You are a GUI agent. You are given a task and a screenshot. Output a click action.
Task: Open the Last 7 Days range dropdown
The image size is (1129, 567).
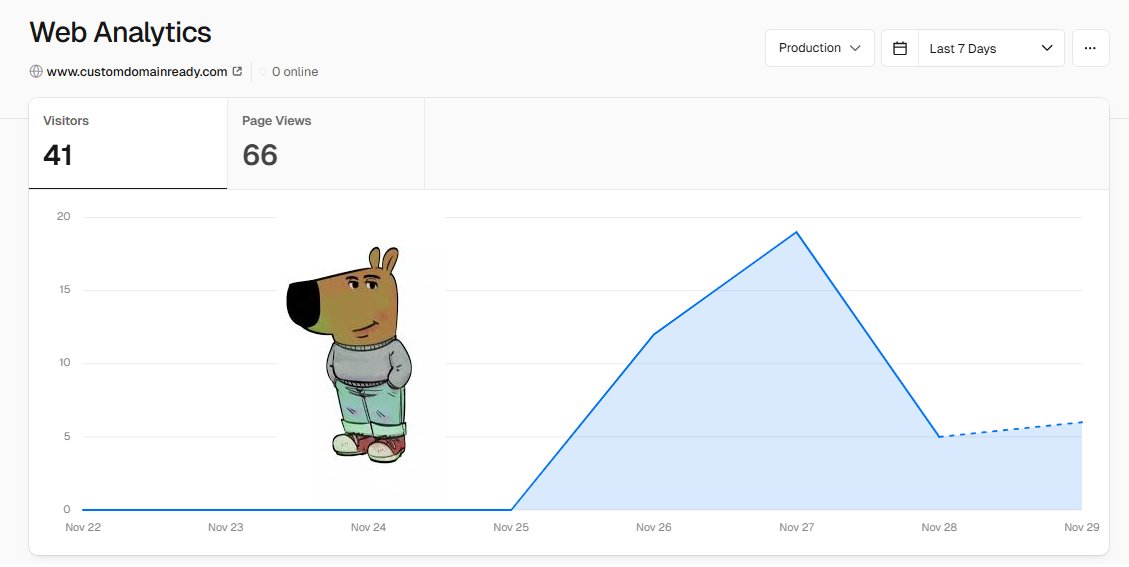click(991, 48)
